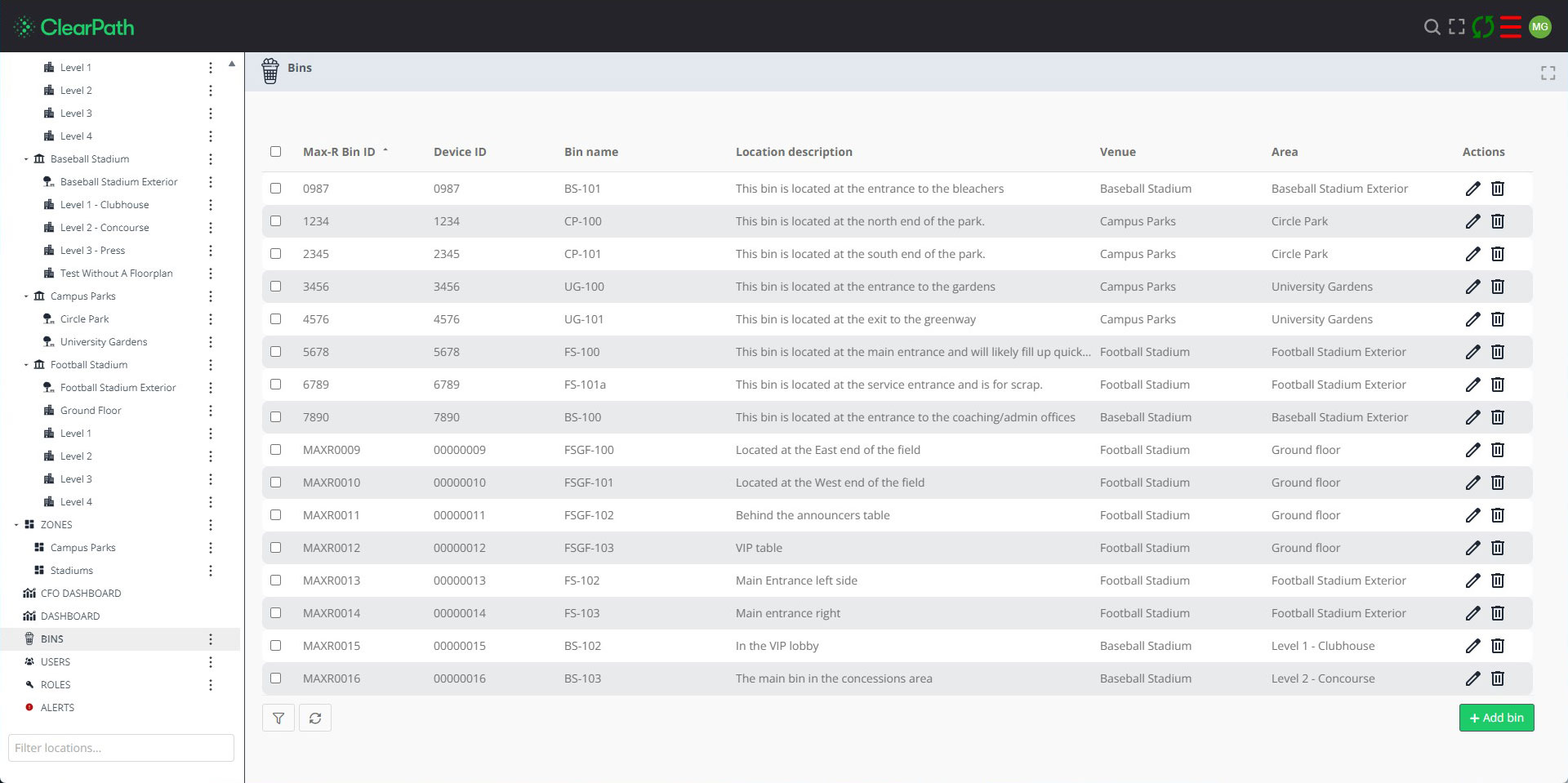The height and width of the screenshot is (783, 1568).
Task: Check the box for bin MAXR0016
Action: click(275, 678)
